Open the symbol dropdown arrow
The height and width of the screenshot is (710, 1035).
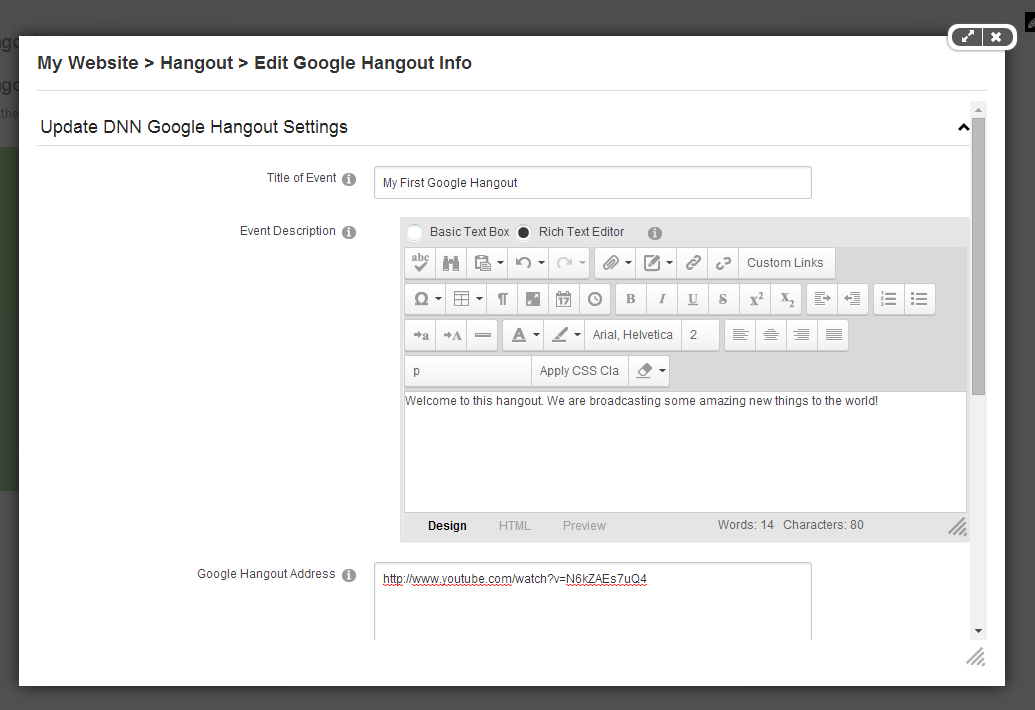pyautogui.click(x=438, y=299)
